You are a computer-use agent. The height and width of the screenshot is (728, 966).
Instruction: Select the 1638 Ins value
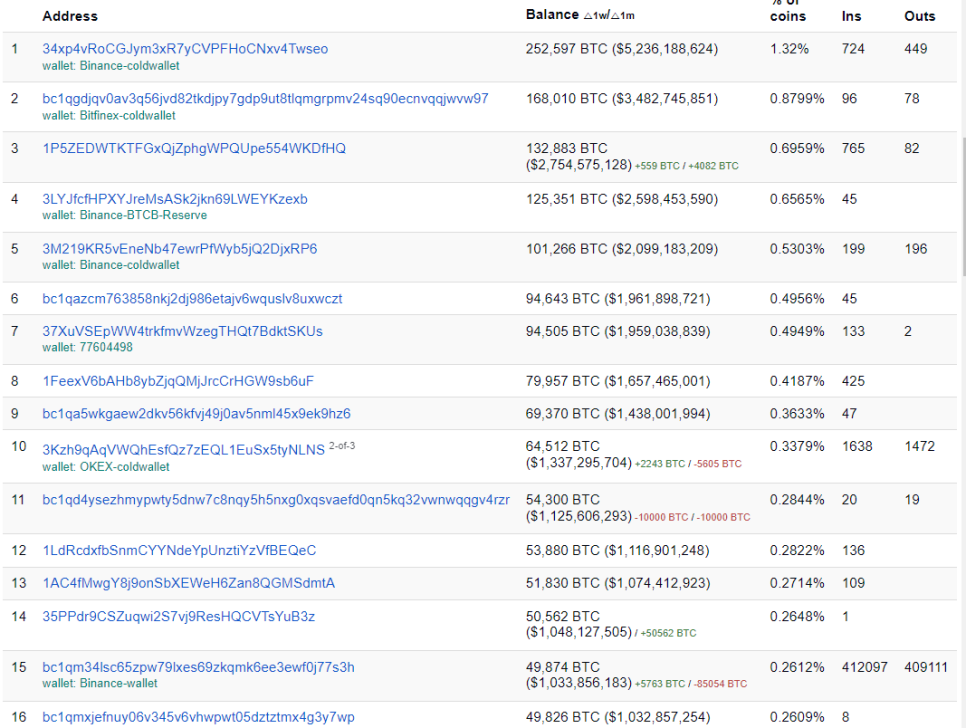pyautogui.click(x=857, y=446)
